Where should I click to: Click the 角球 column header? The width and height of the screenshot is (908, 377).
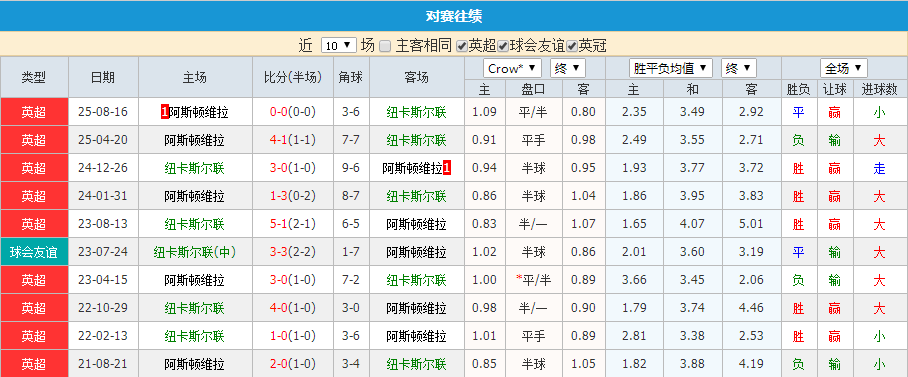351,77
